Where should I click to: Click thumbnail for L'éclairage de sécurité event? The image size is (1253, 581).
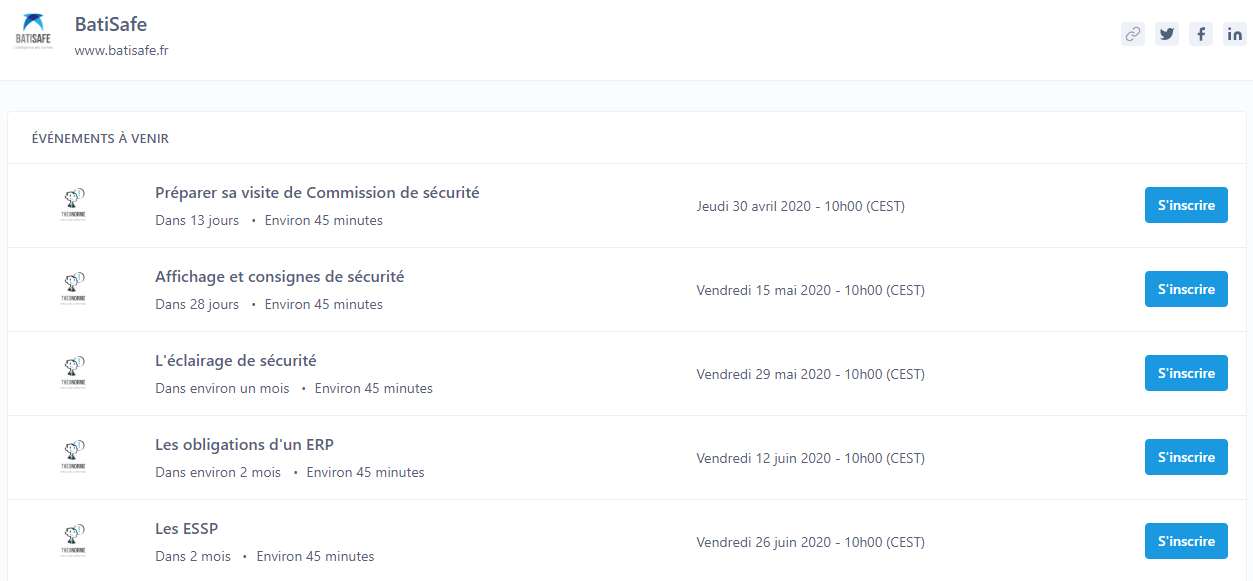[74, 373]
